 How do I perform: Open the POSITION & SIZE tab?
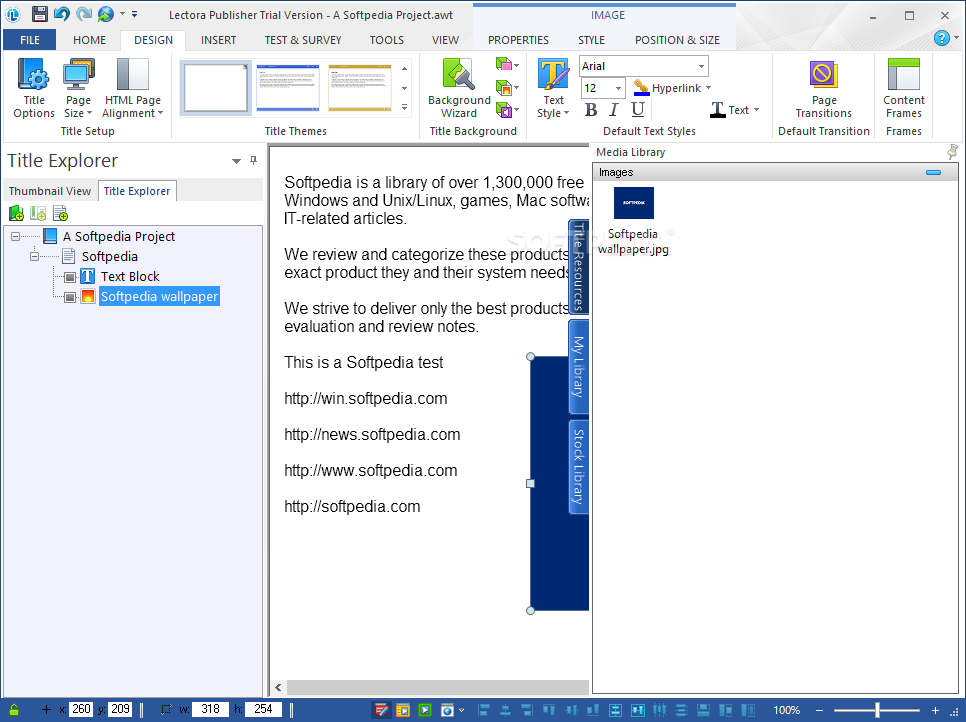tap(677, 40)
